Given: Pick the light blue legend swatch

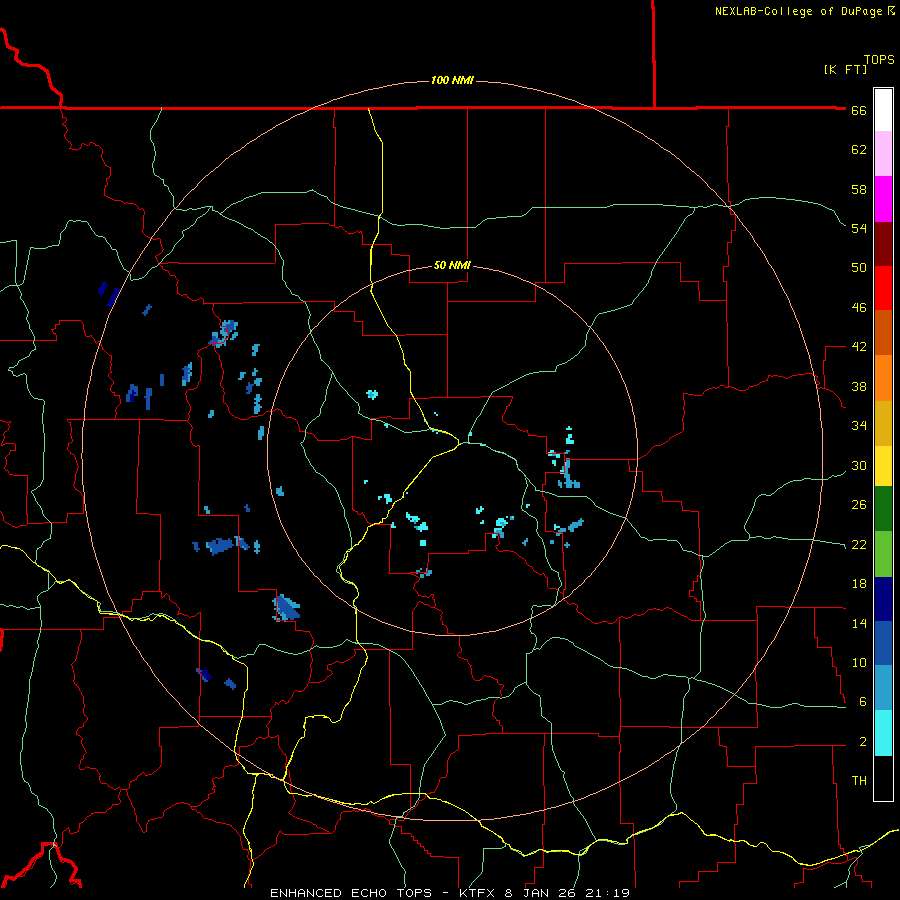Looking at the screenshot, I should pyautogui.click(x=883, y=688).
